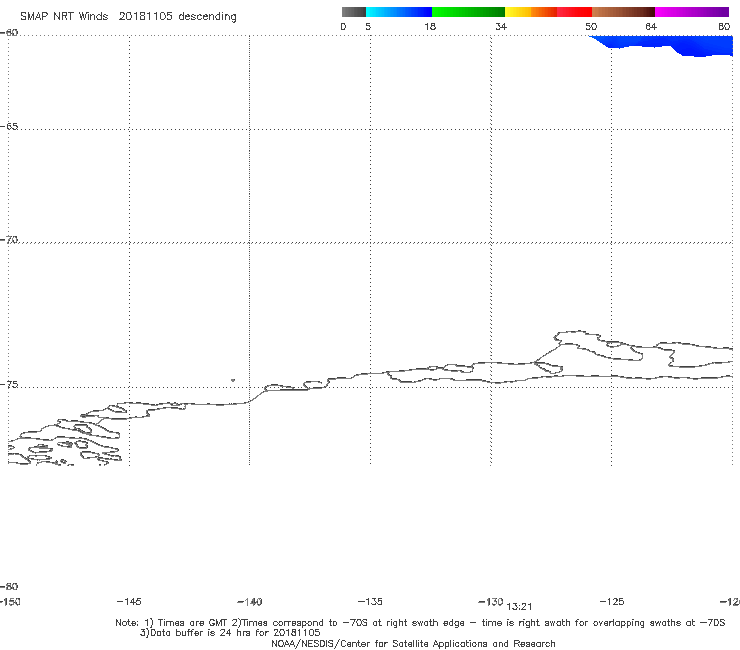Viewport: 740px width, 650px height.
Task: Click the color bar maximum label '80'
Action: (724, 27)
